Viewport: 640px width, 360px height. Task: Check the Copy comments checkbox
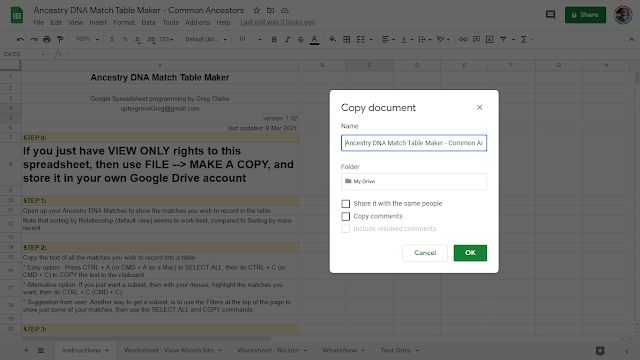tap(346, 216)
